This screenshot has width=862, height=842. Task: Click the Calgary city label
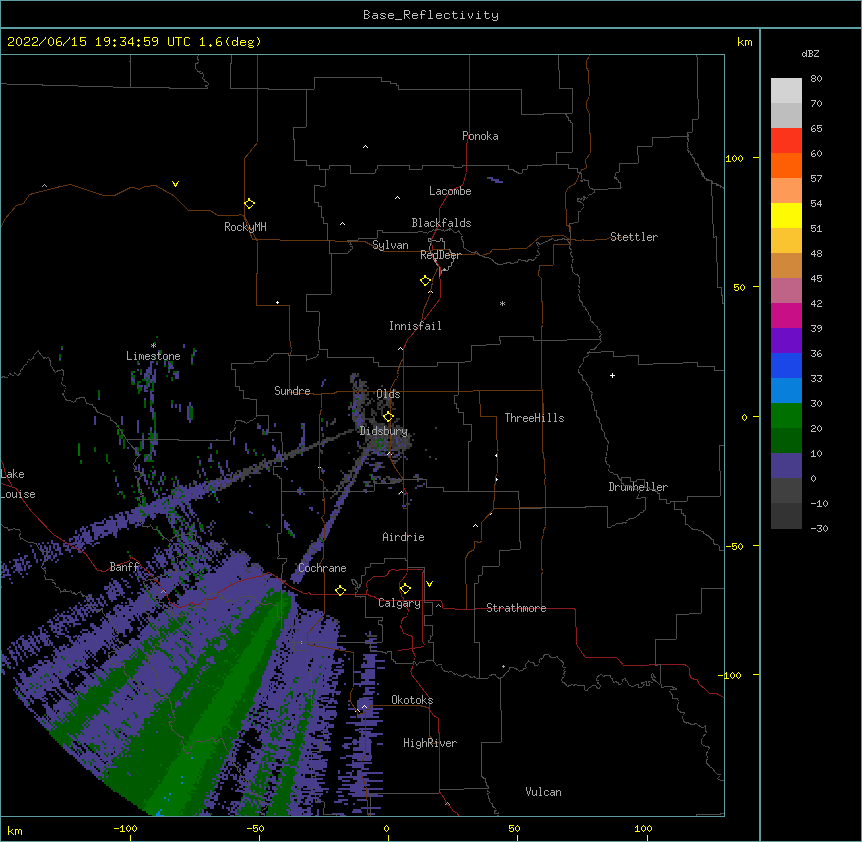[399, 603]
